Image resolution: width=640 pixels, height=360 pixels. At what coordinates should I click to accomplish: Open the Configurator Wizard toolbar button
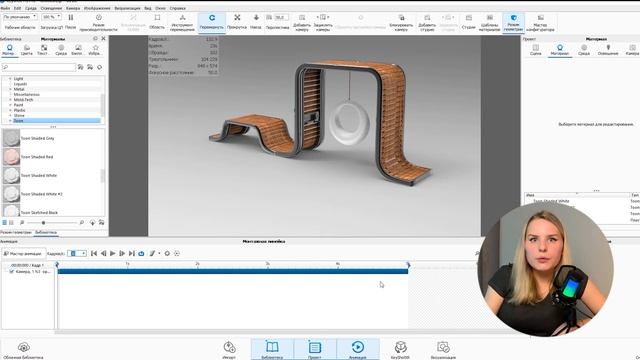(x=540, y=22)
